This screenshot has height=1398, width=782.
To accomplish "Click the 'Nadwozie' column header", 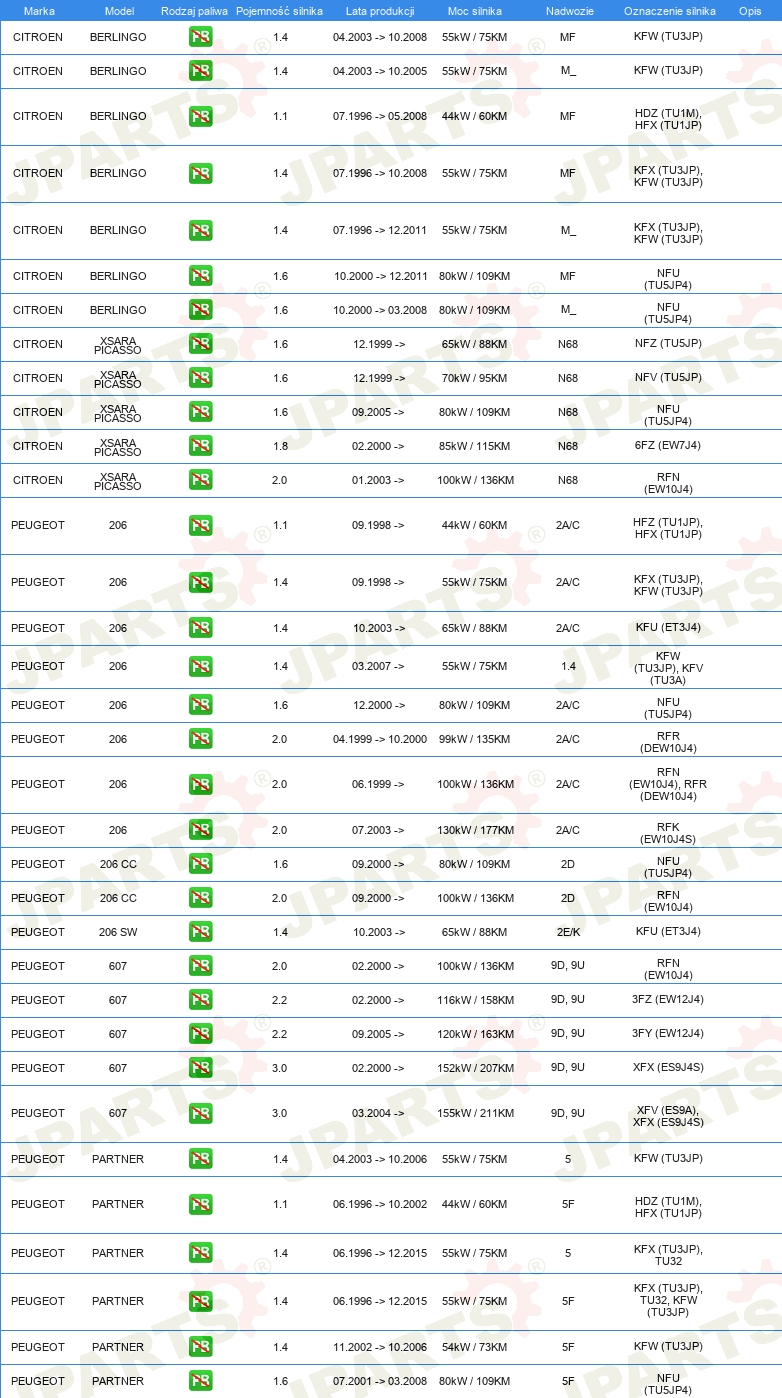I will click(568, 10).
